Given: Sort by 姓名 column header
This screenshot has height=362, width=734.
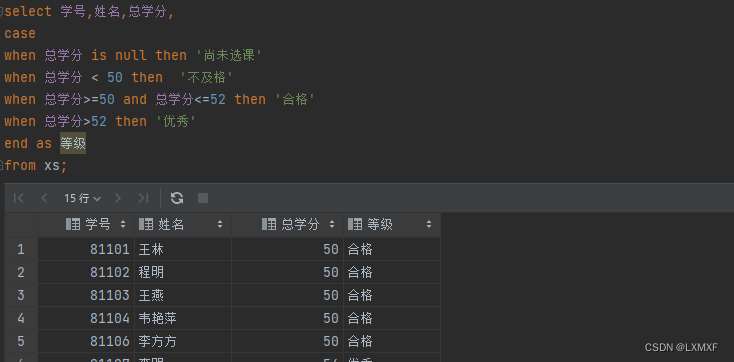Looking at the screenshot, I should coord(183,225).
